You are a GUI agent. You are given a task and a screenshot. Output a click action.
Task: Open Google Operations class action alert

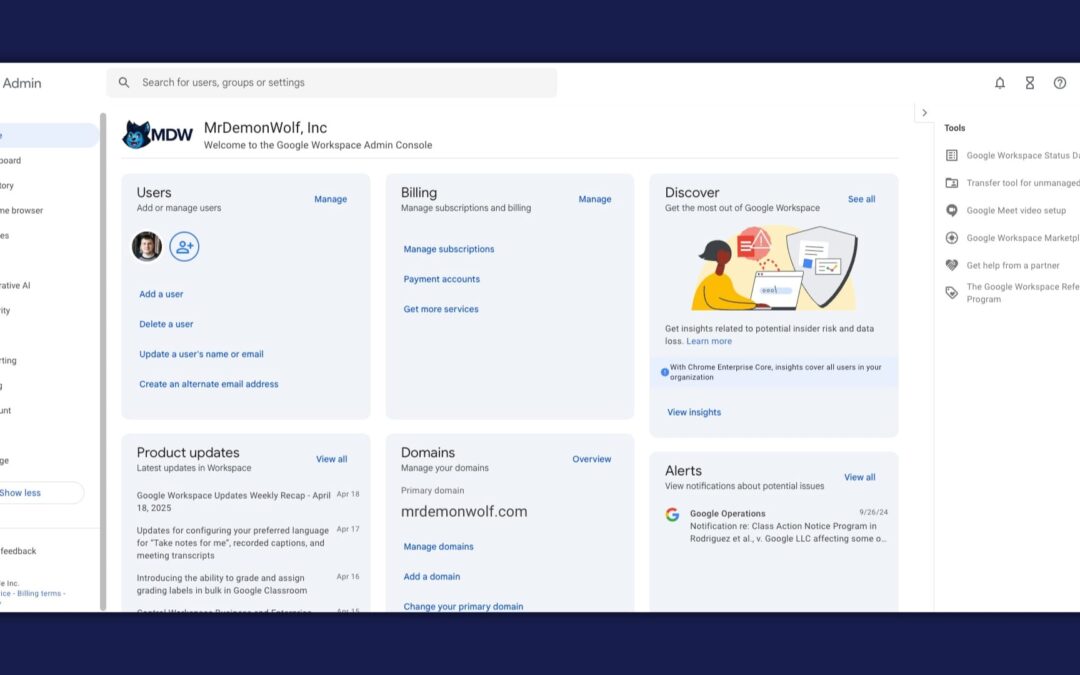(789, 526)
